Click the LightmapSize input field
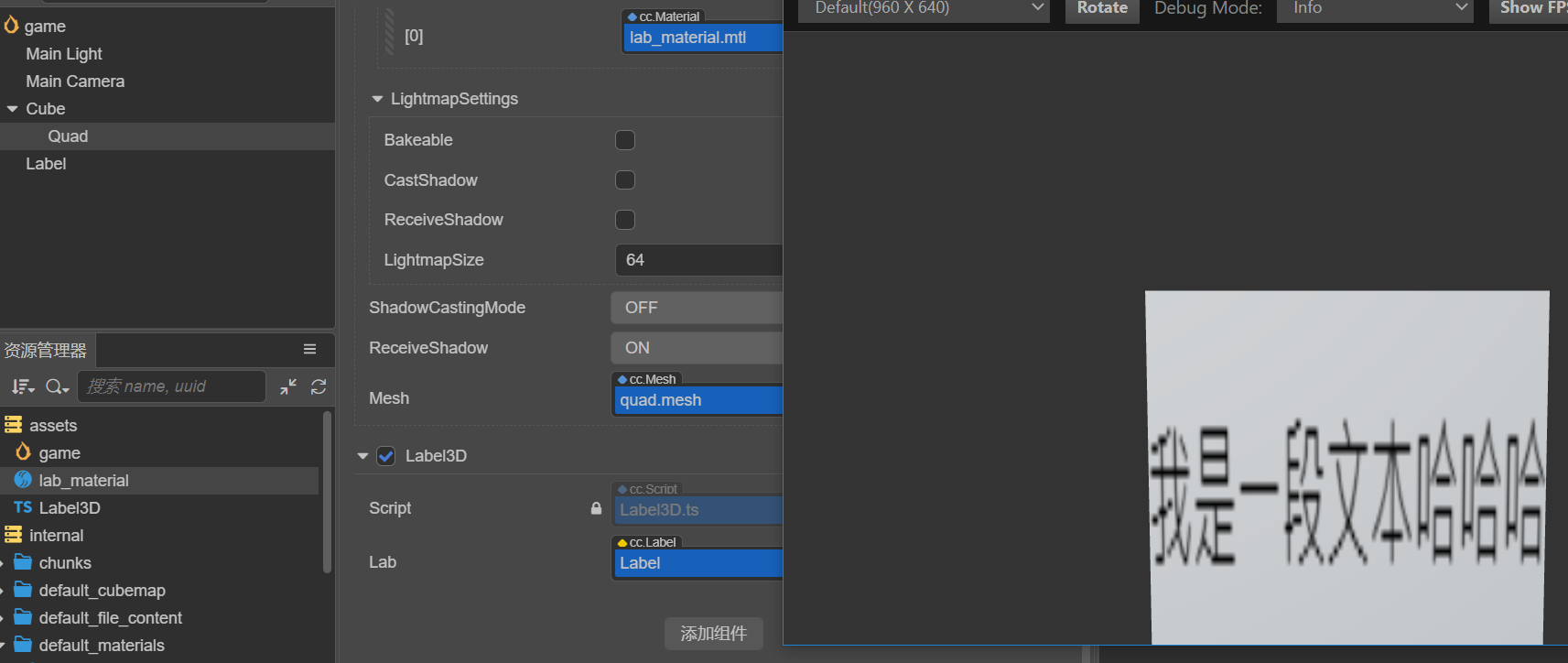Screen dimensions: 1568x663 tap(698, 260)
